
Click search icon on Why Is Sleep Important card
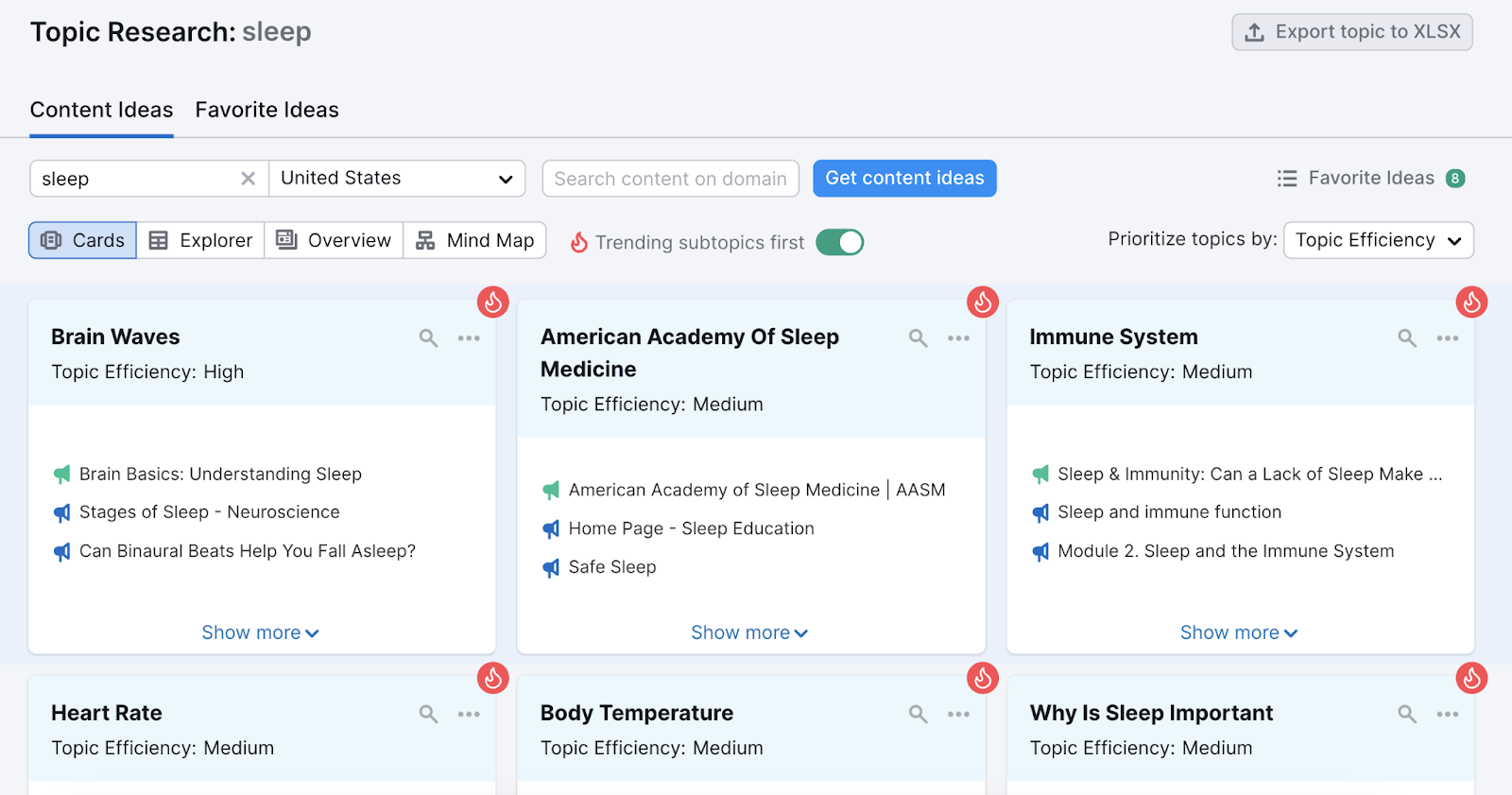[x=1407, y=715]
